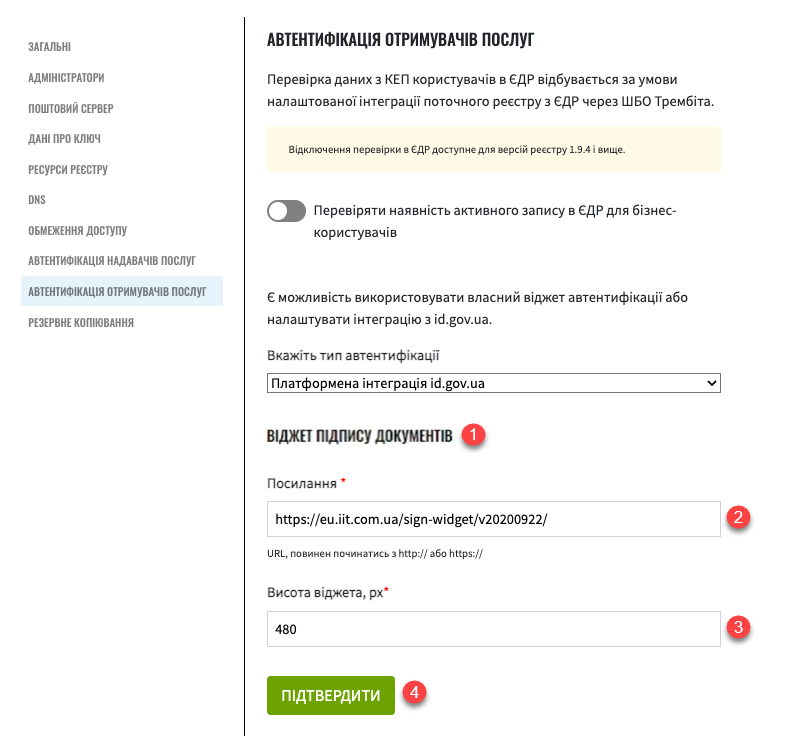Select Поштовий сервер in the sidebar
The width and height of the screenshot is (793, 738).
tap(70, 108)
